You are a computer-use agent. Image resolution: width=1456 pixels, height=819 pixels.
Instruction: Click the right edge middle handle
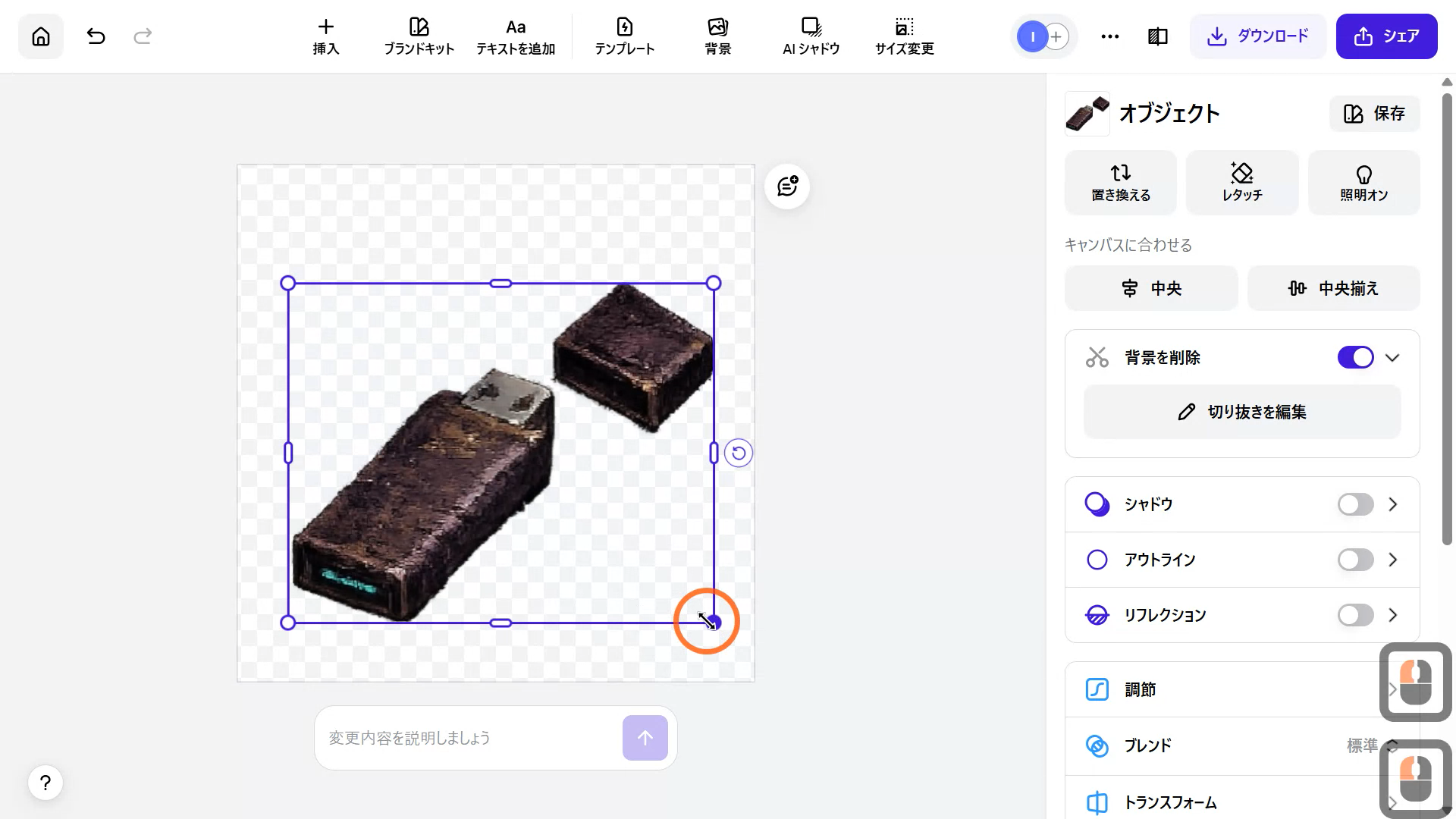(714, 453)
